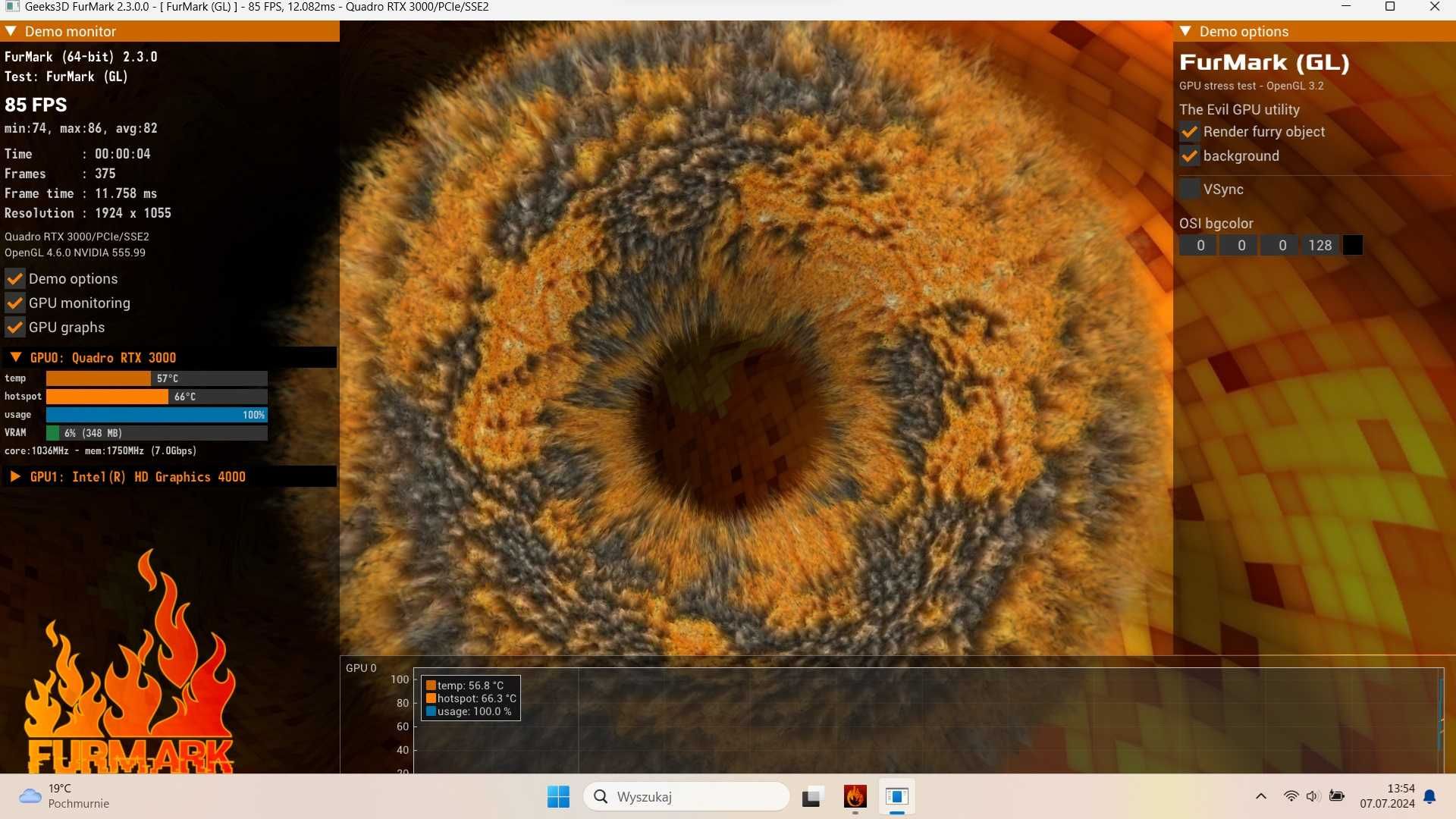This screenshot has height=819, width=1456.
Task: Click the Resolution 1924 x 1055 line
Action: 88,213
